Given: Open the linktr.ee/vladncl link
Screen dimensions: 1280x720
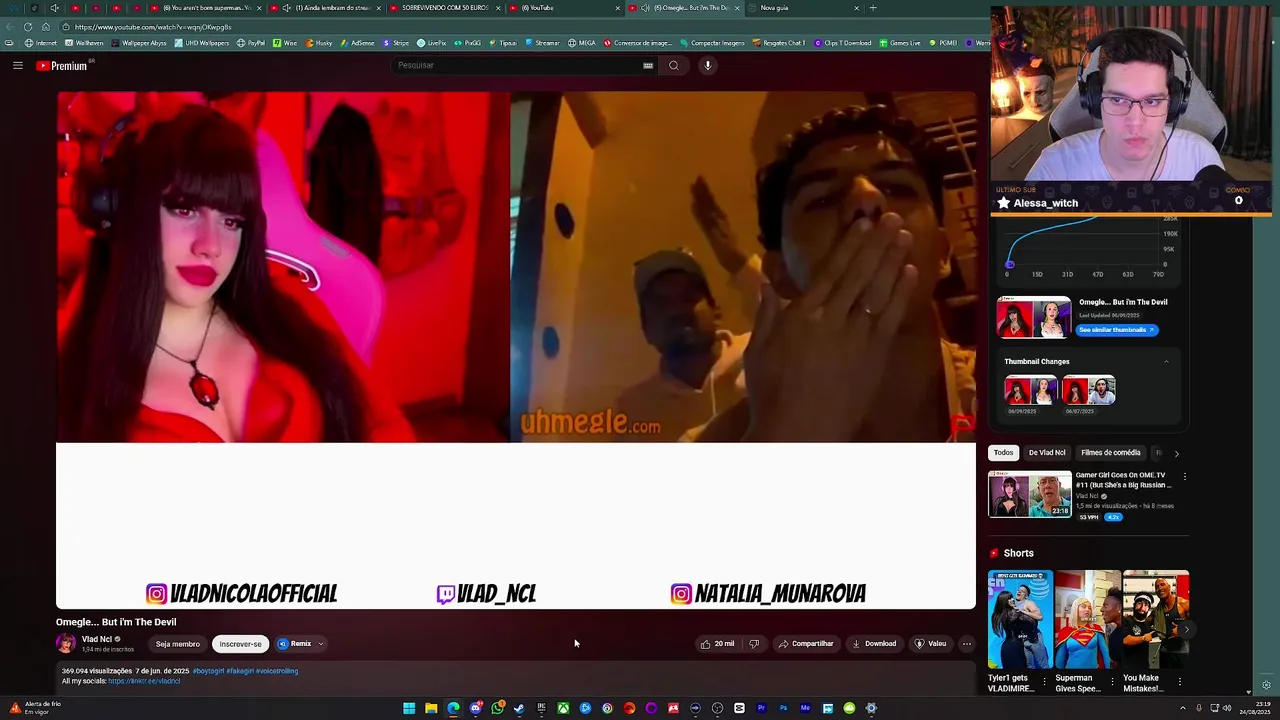Looking at the screenshot, I should click(144, 681).
